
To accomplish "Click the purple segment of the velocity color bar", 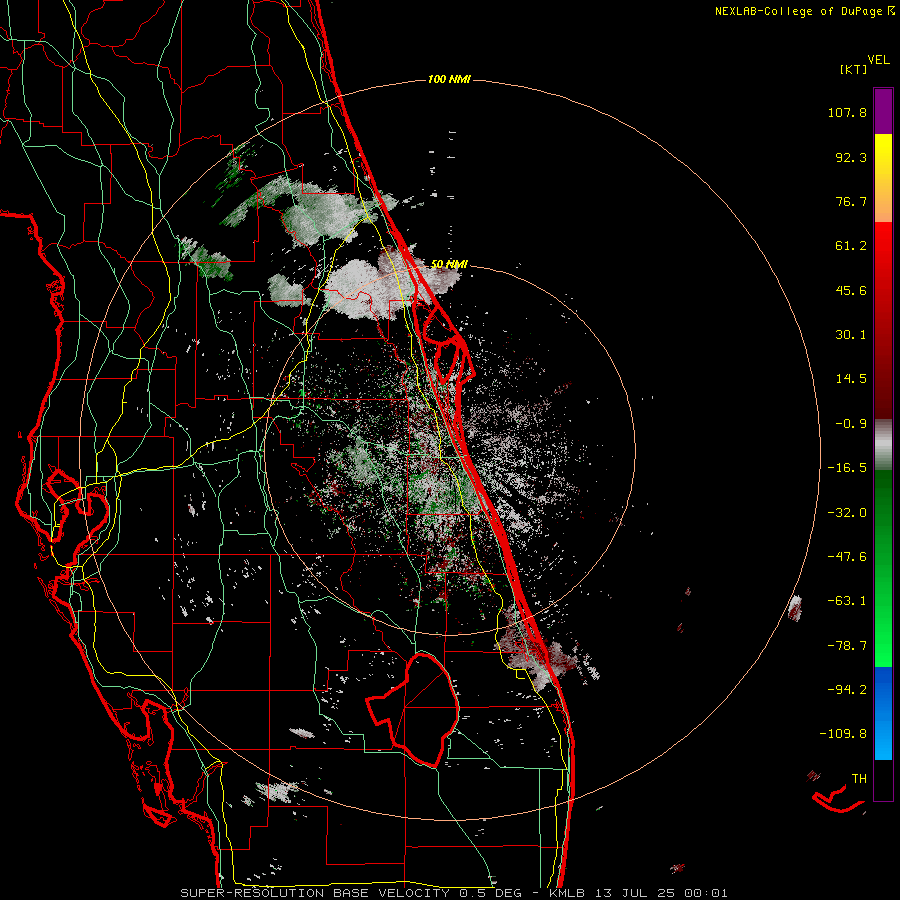I will (x=883, y=111).
